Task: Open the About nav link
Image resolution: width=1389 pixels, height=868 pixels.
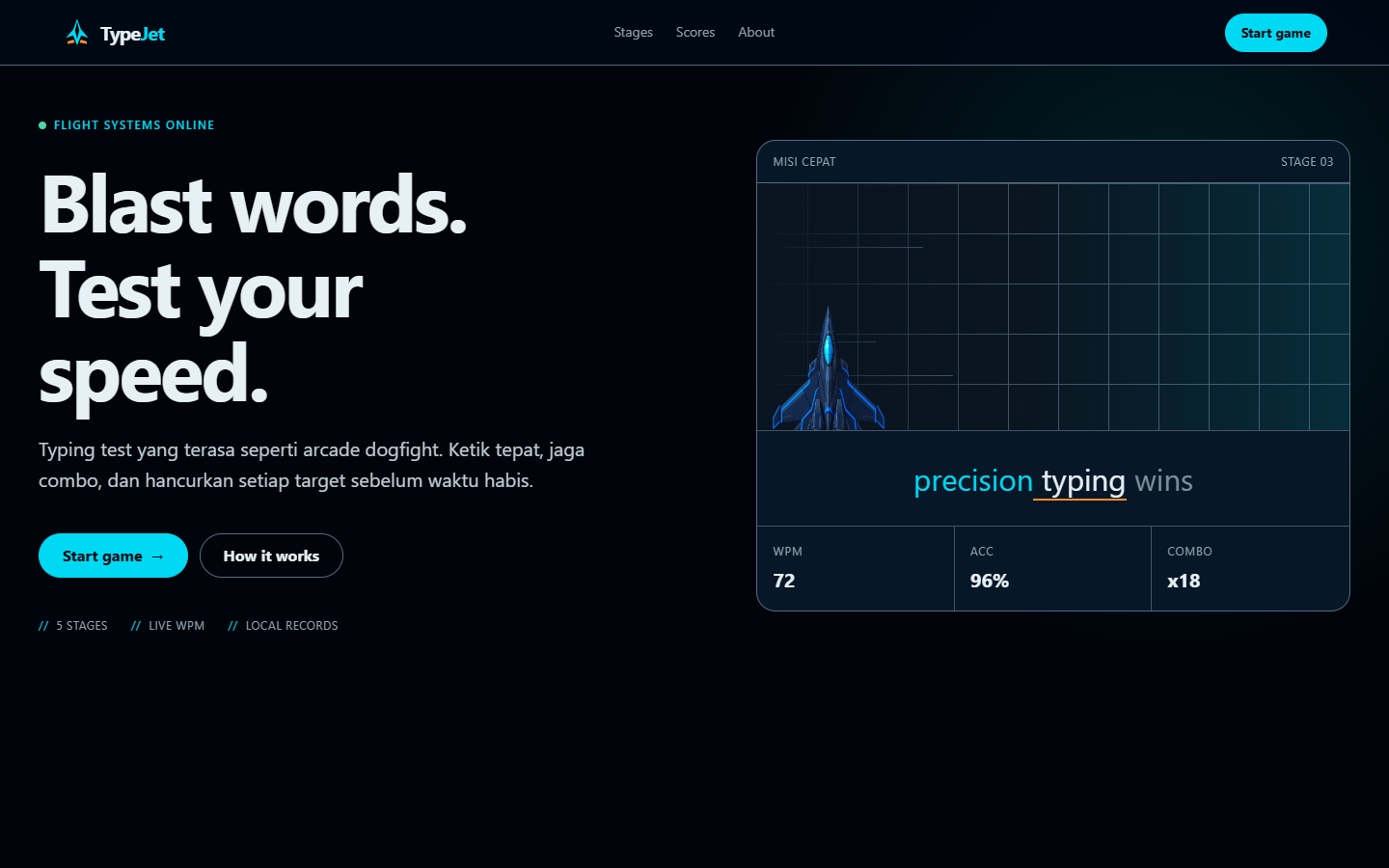Action: tap(756, 32)
